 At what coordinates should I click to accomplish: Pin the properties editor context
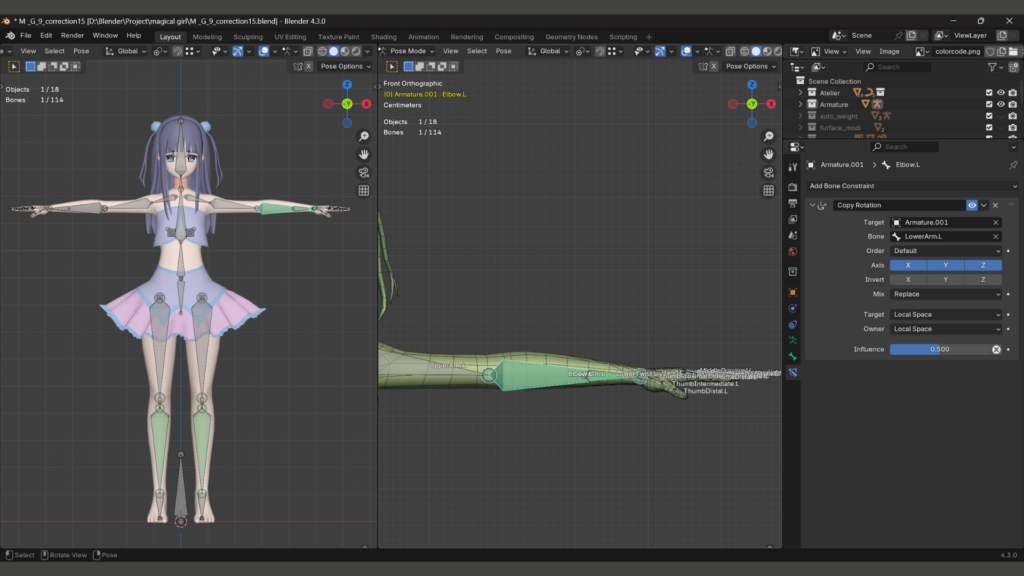pyautogui.click(x=1012, y=165)
